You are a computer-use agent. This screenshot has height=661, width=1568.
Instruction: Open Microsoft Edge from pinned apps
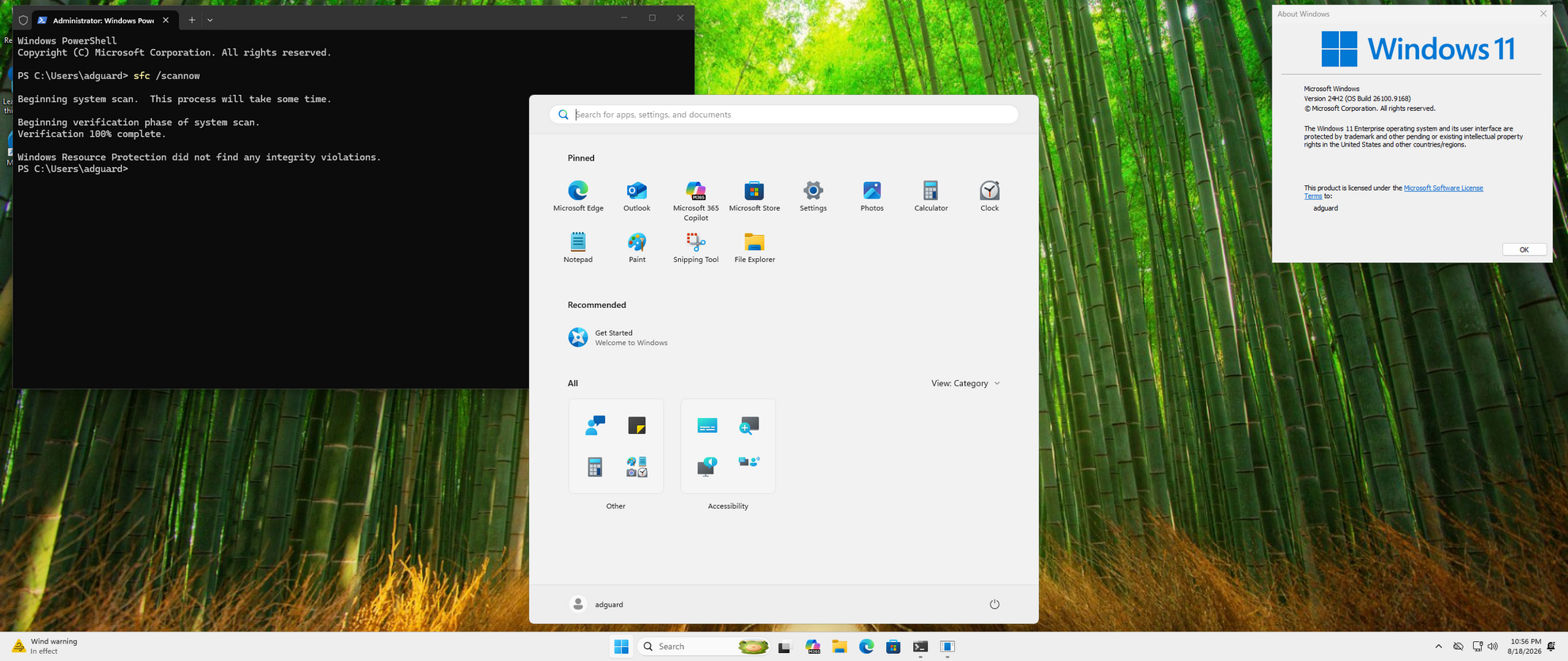(x=578, y=196)
